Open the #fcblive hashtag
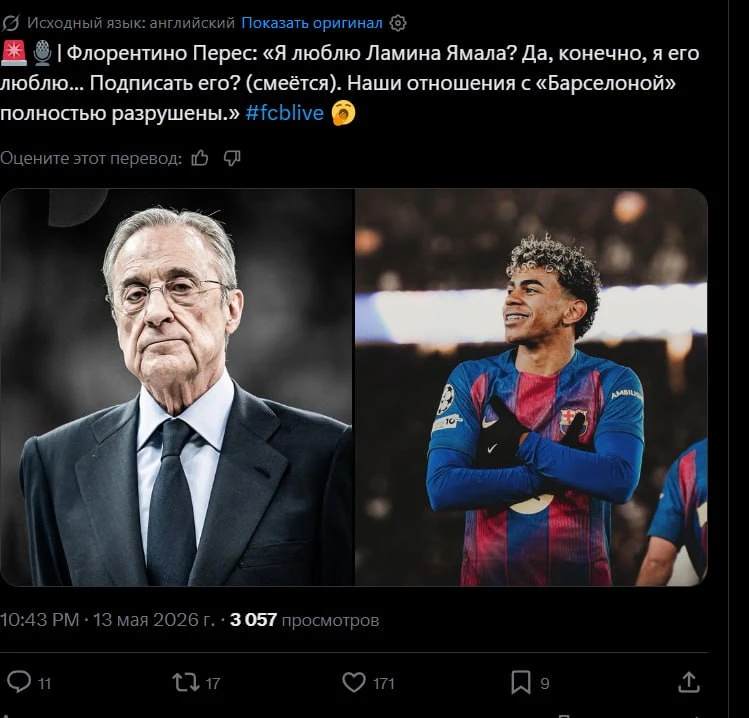The height and width of the screenshot is (718, 749). [285, 113]
